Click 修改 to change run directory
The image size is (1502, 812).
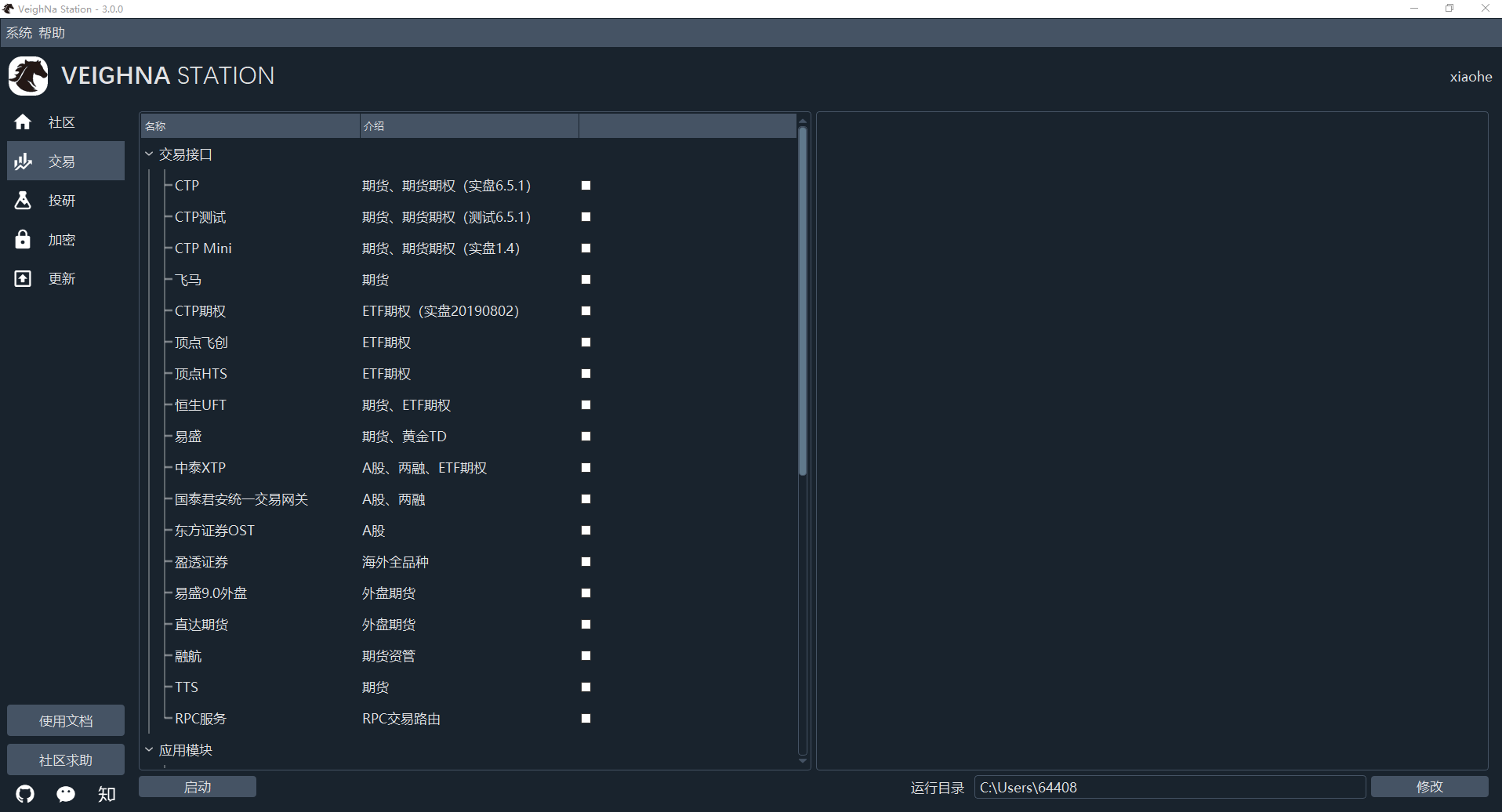(x=1429, y=786)
